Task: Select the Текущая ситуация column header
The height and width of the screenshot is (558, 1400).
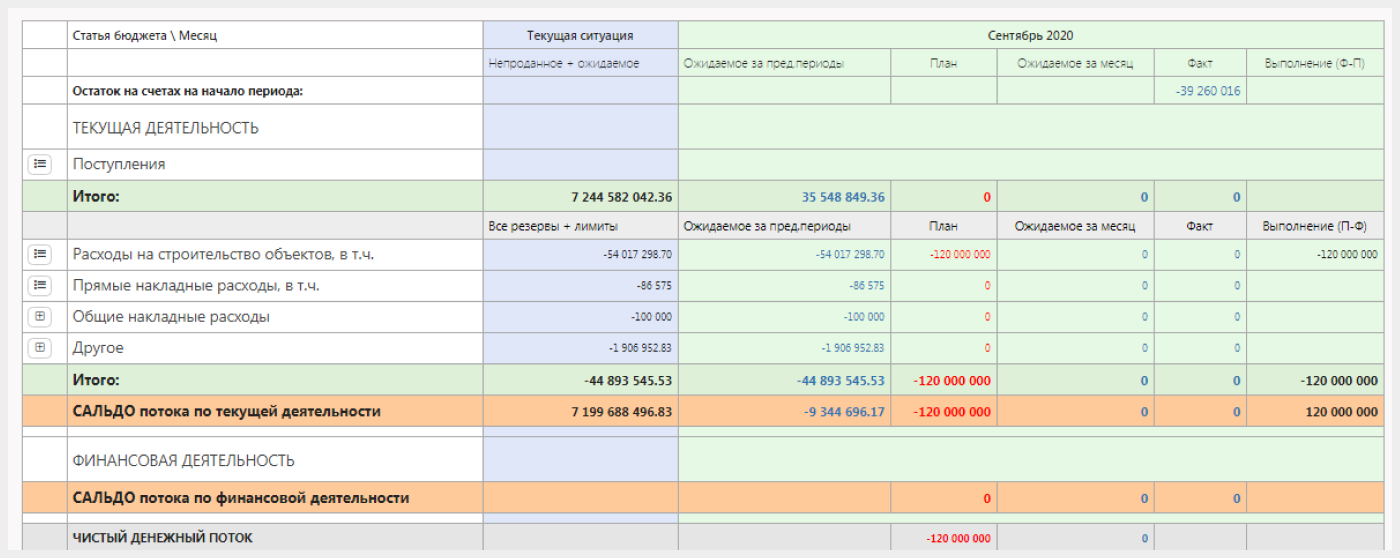Action: point(580,35)
